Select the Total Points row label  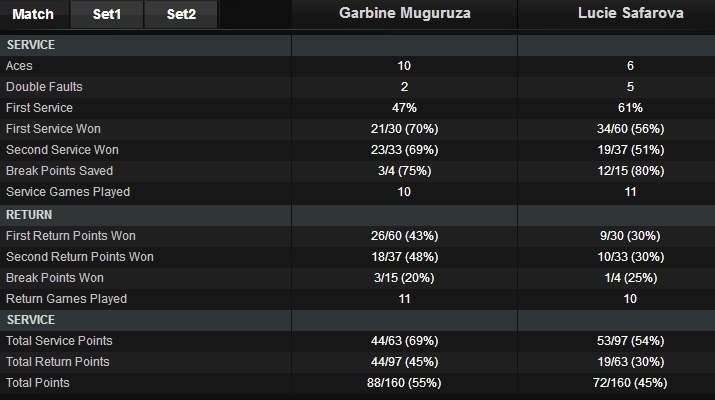point(38,382)
